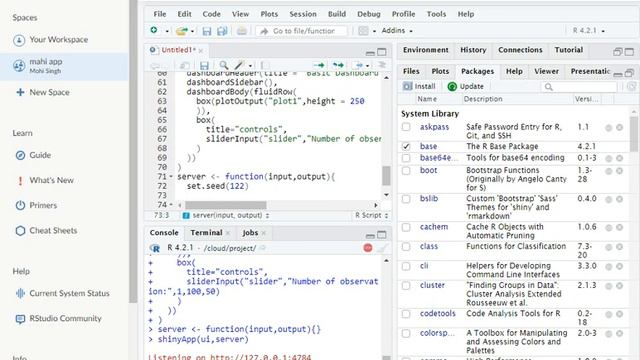
Task: Switch to the Terminal tab
Action: [x=206, y=233]
